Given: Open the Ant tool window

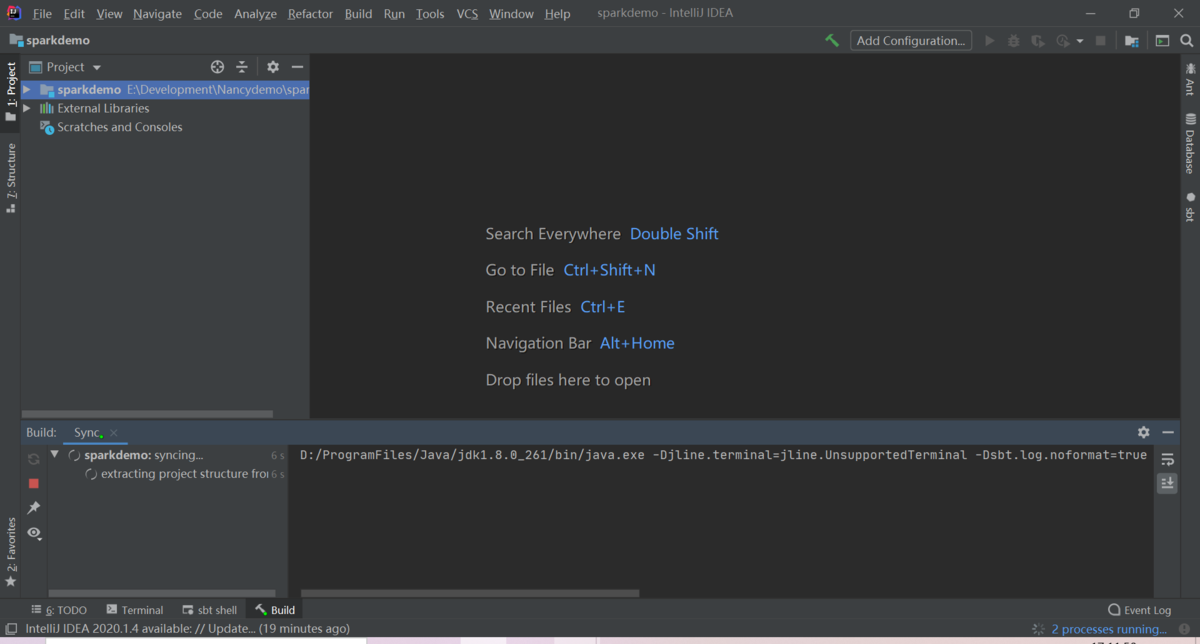Looking at the screenshot, I should coord(1190,80).
